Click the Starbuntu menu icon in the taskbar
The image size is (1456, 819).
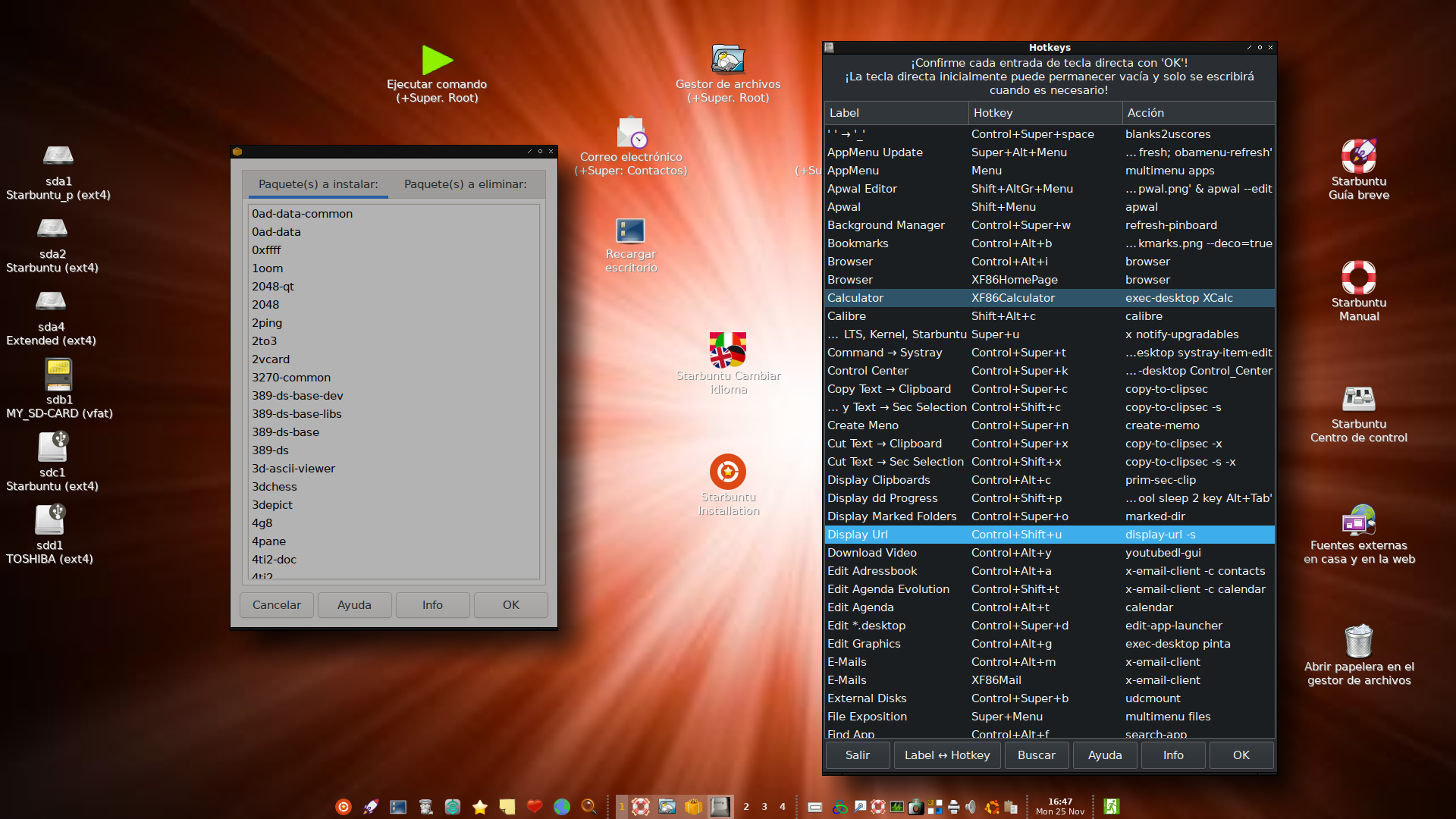click(x=344, y=807)
